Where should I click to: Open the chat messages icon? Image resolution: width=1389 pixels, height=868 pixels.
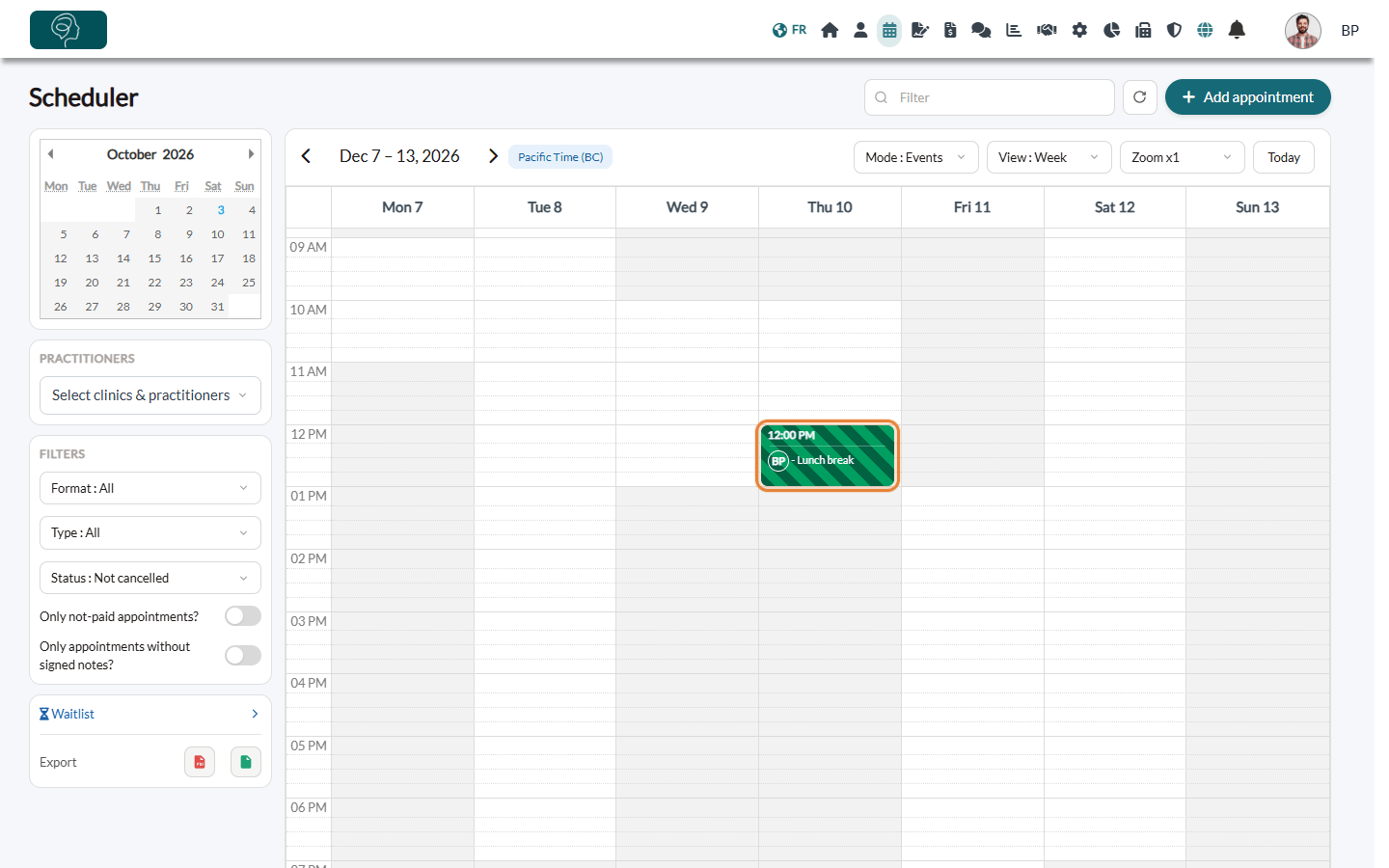pyautogui.click(x=981, y=30)
